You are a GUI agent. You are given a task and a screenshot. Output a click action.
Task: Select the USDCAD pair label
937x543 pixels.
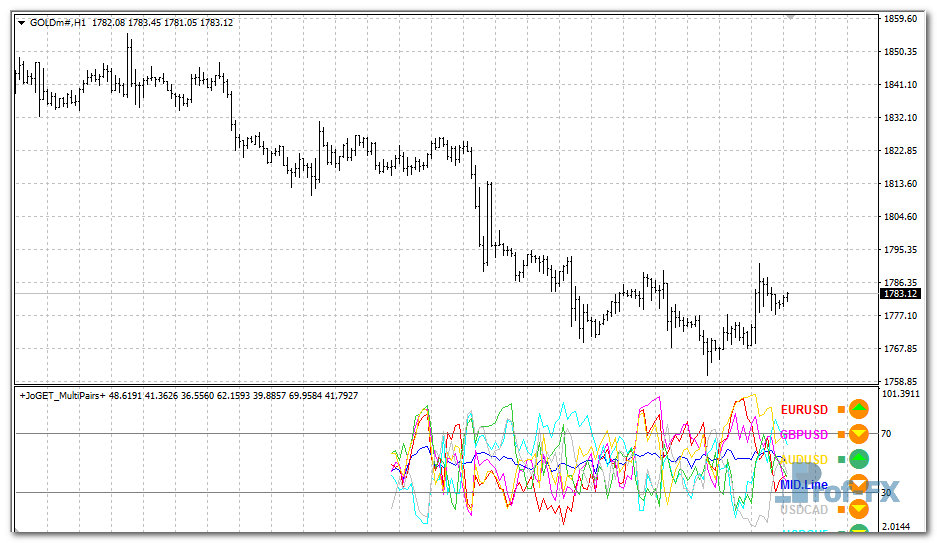(804, 510)
